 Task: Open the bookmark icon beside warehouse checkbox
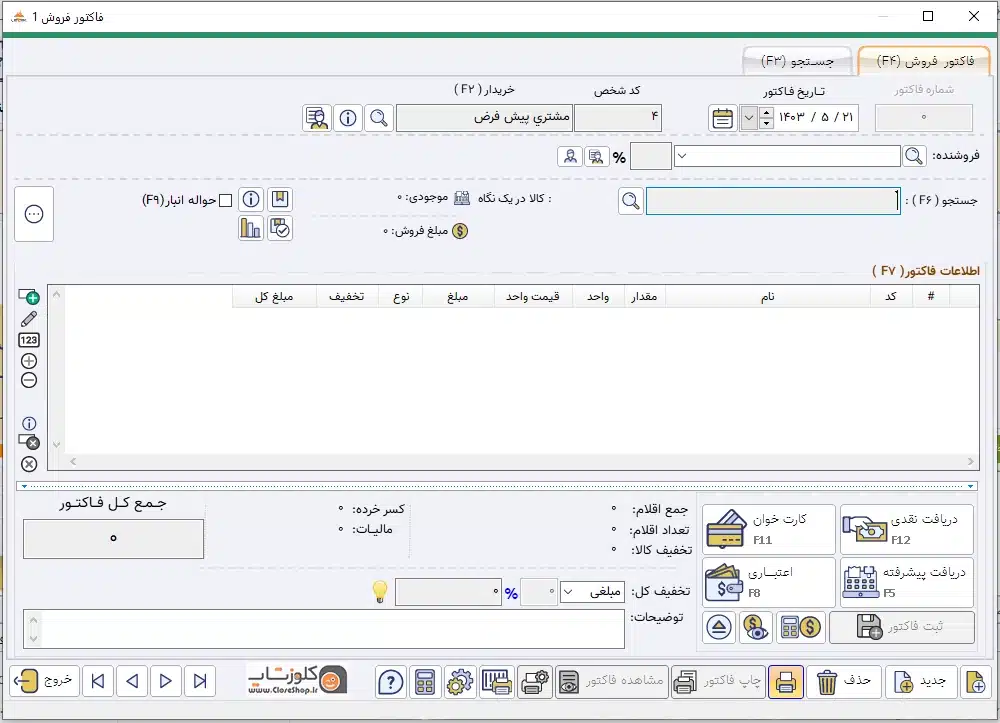(x=280, y=200)
